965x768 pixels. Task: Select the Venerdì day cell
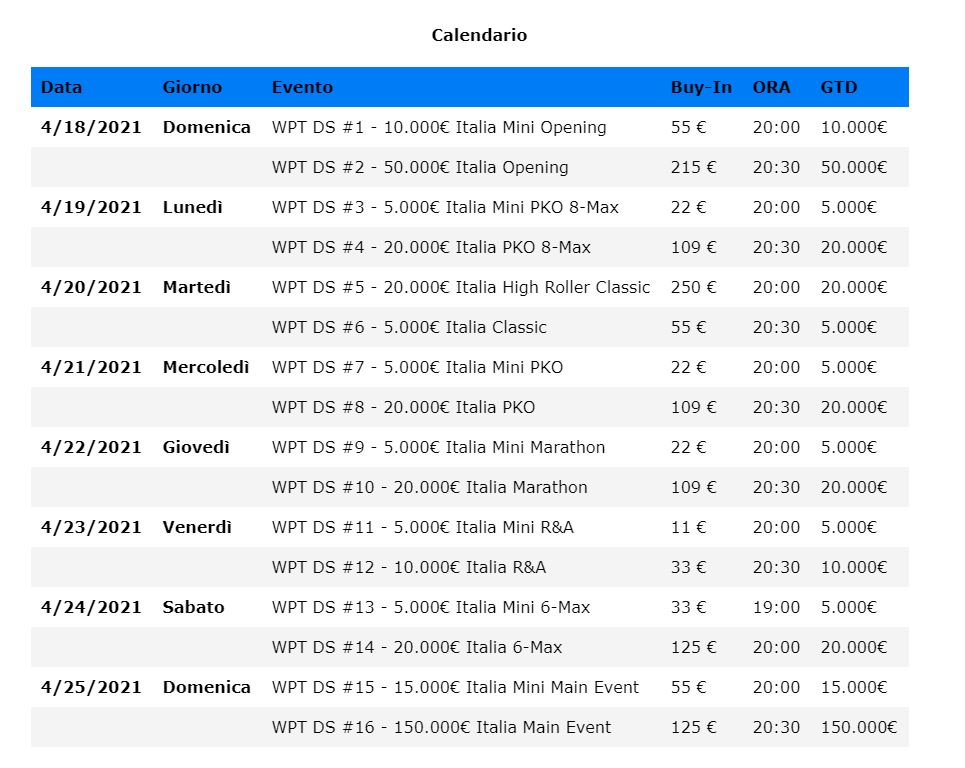pyautogui.click(x=197, y=527)
